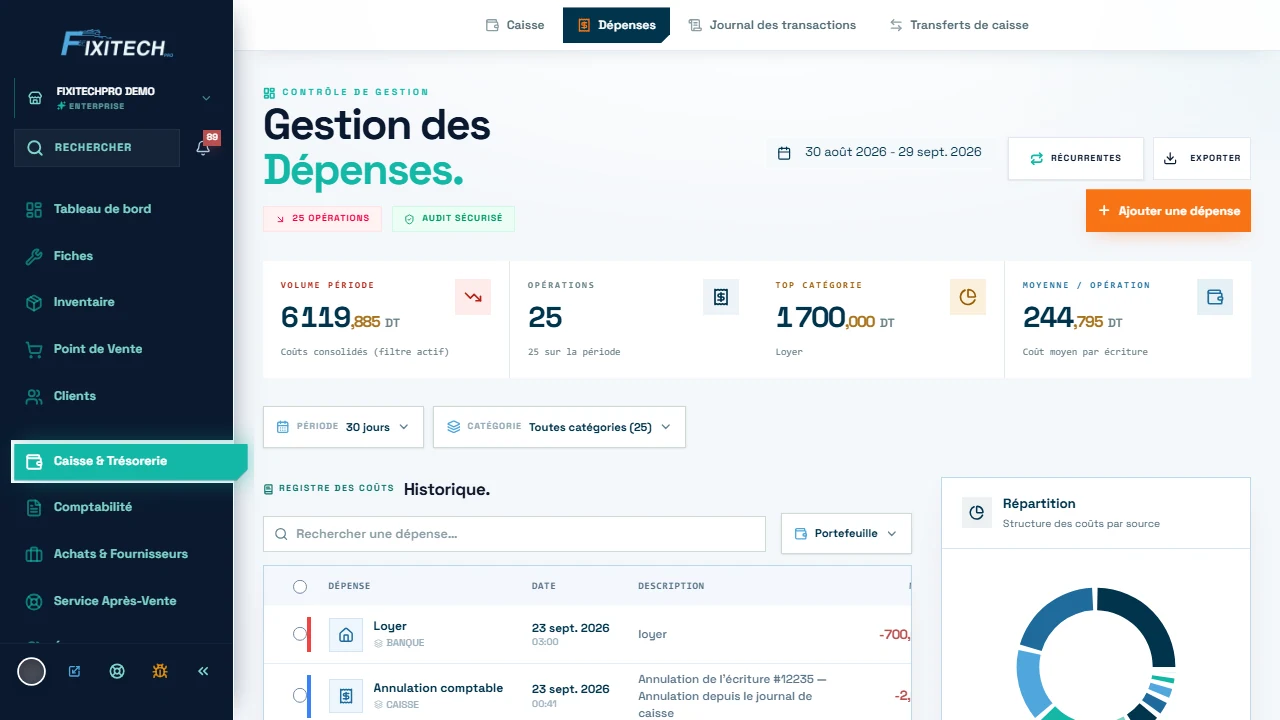Open the lifebuoy support icon in sidebar footer
The width and height of the screenshot is (1280, 720).
tap(117, 671)
